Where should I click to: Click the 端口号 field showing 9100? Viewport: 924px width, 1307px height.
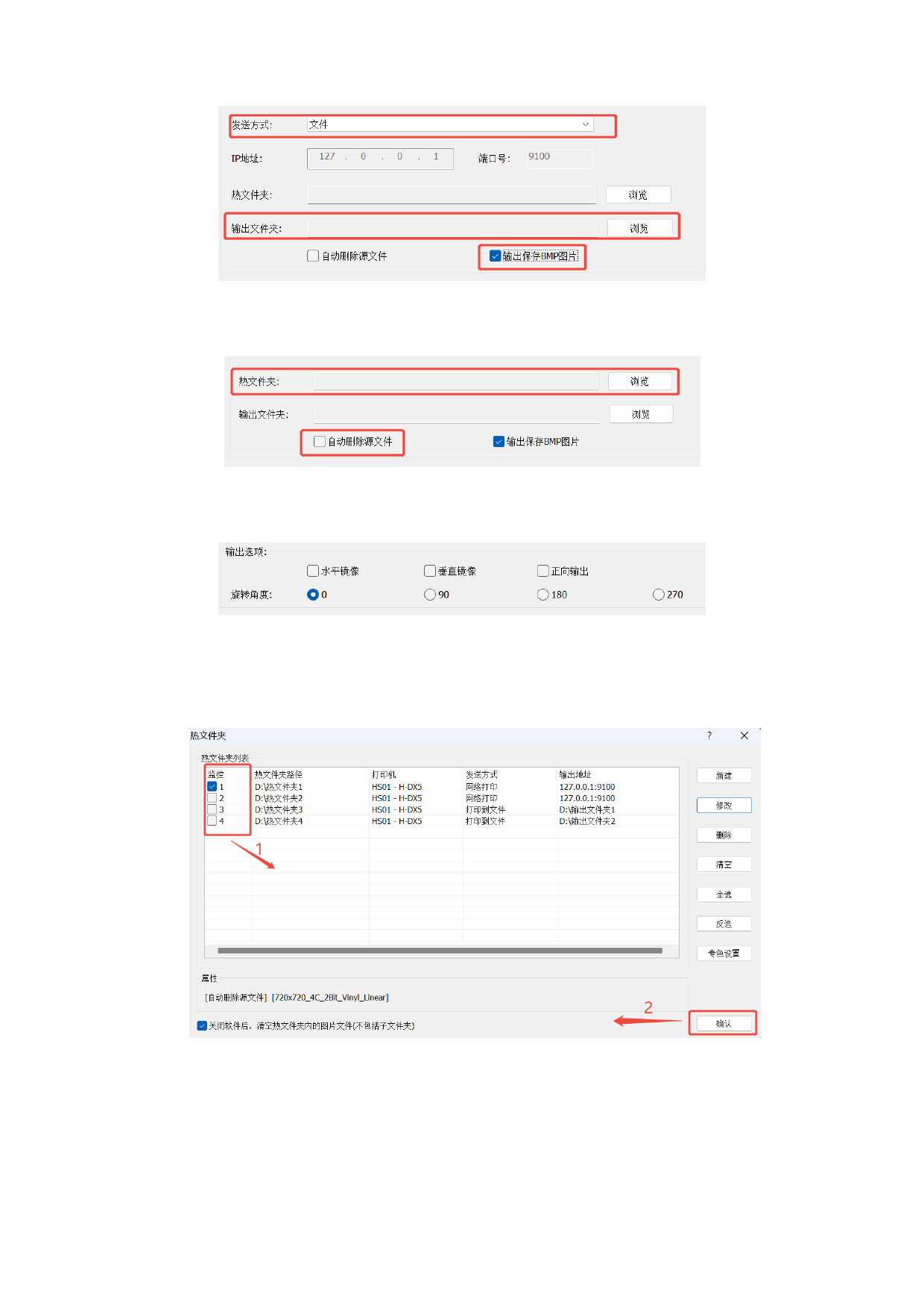[559, 157]
